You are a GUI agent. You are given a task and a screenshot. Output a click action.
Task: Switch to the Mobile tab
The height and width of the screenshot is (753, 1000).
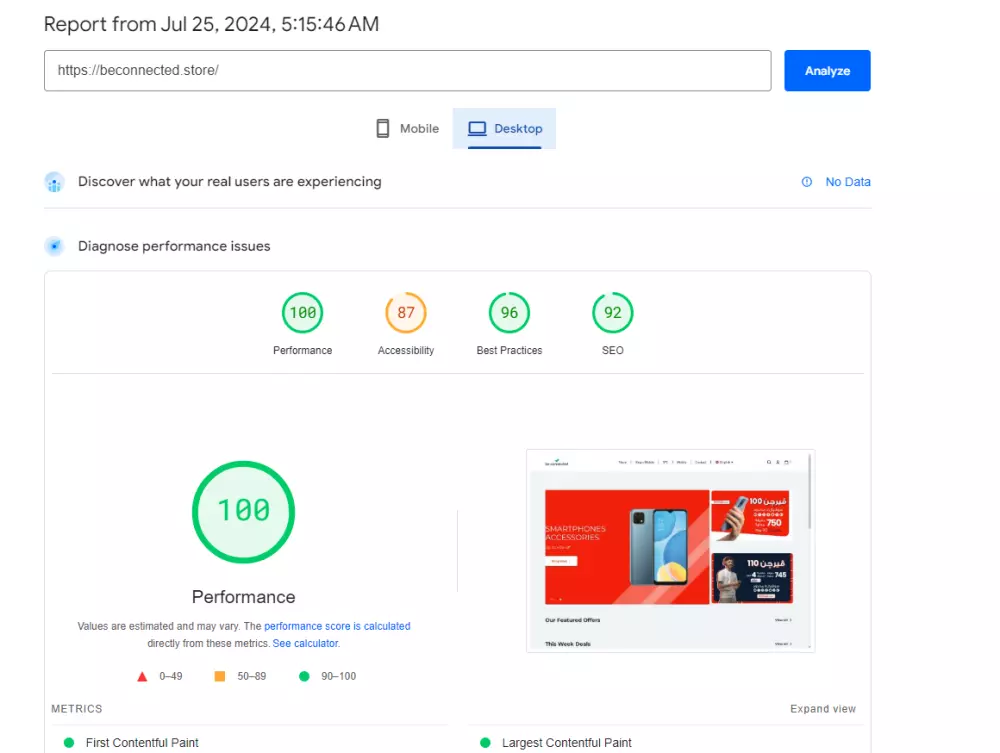[407, 128]
